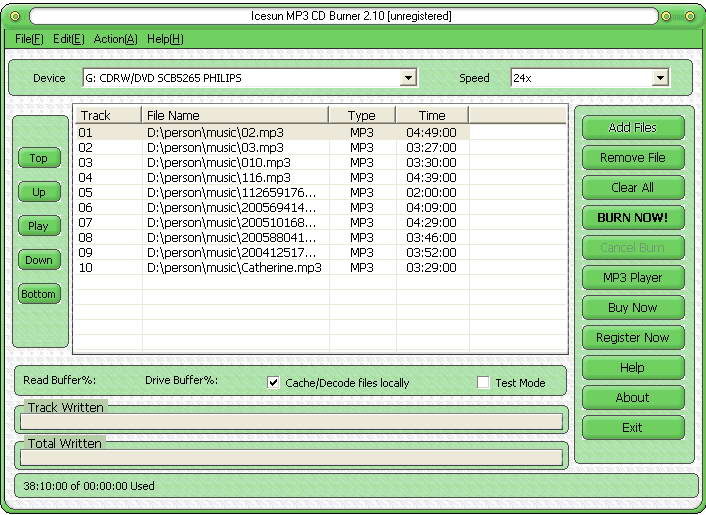
Task: Click the Clear All button
Action: point(633,188)
